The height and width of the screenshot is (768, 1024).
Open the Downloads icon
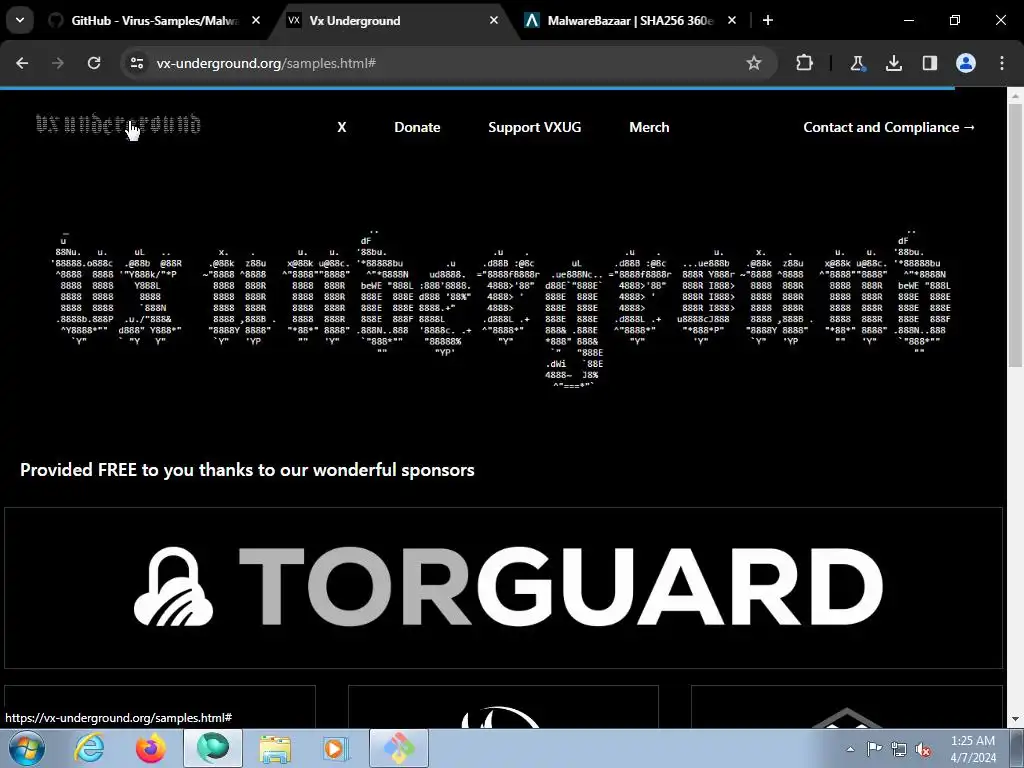[893, 63]
